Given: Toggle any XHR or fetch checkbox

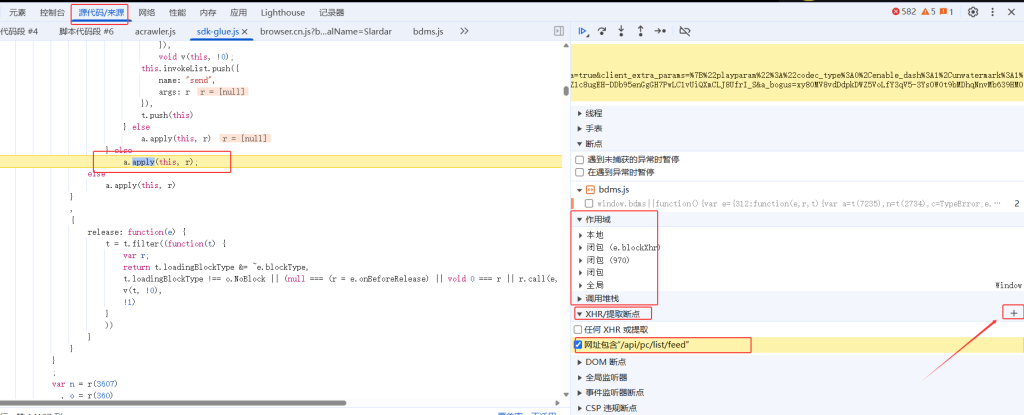Looking at the screenshot, I should [580, 329].
